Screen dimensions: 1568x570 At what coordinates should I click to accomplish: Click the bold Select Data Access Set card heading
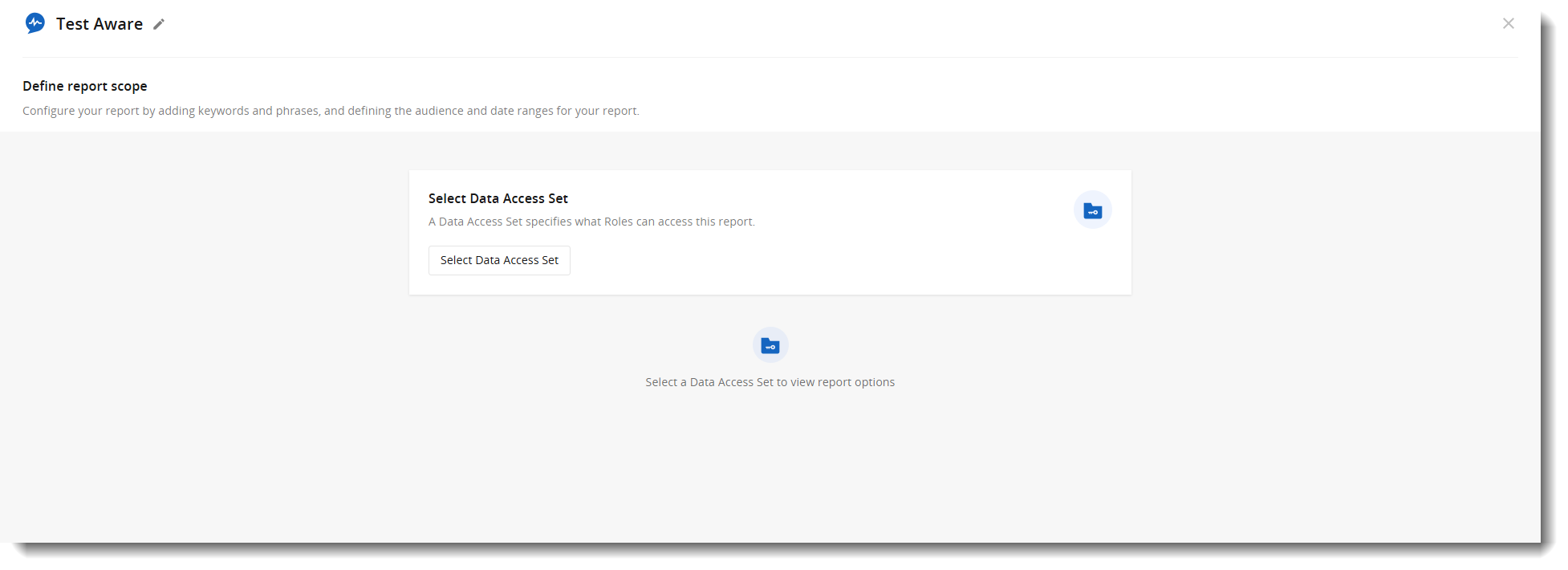[x=498, y=198]
